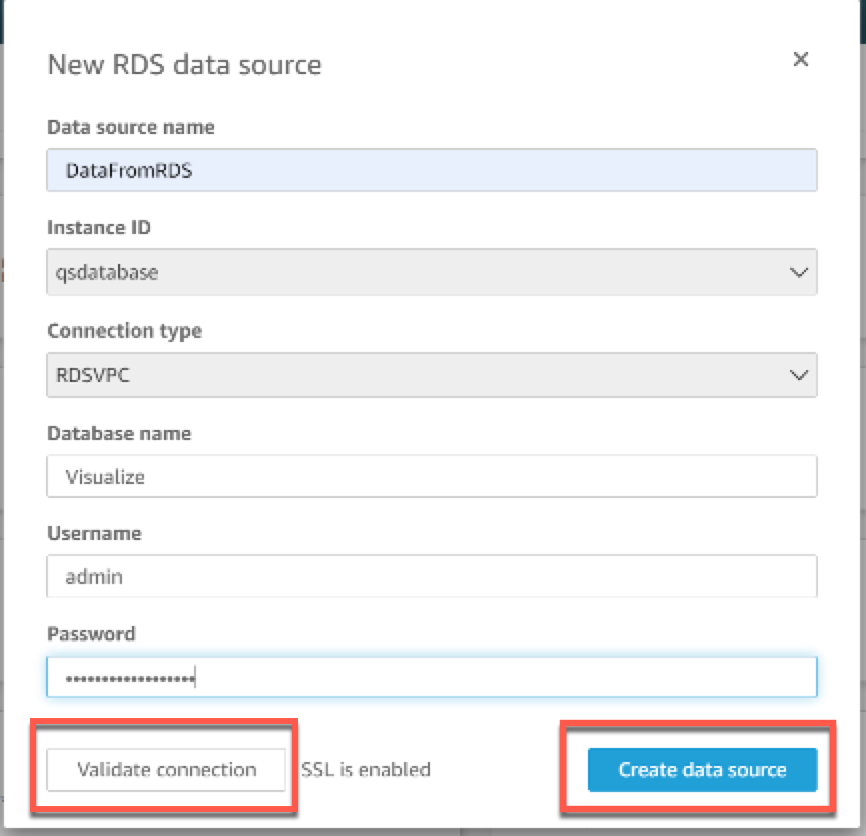The image size is (866, 836).
Task: Click the SSL is enabled text
Action: coord(366,770)
